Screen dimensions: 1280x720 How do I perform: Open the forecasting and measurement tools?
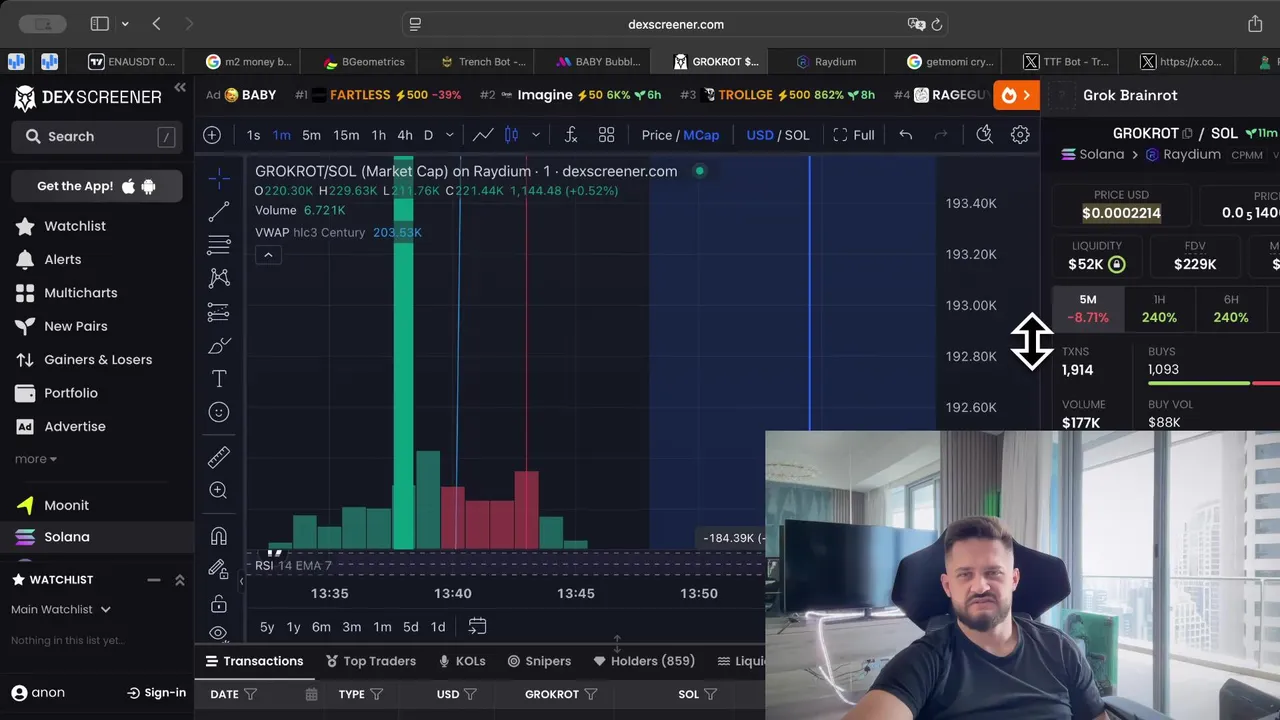click(x=219, y=312)
